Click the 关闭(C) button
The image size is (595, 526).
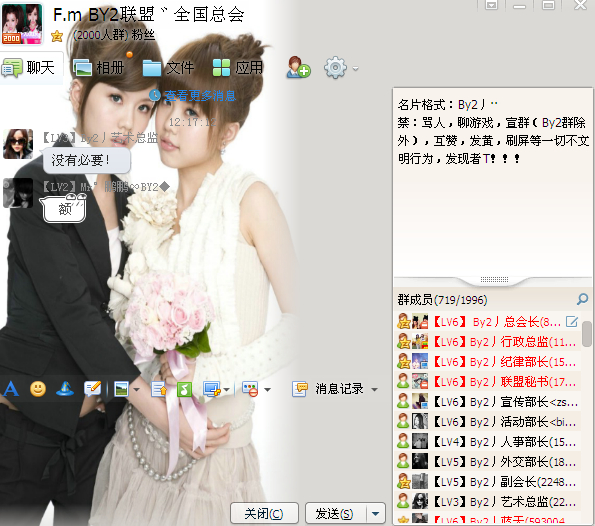click(x=264, y=514)
